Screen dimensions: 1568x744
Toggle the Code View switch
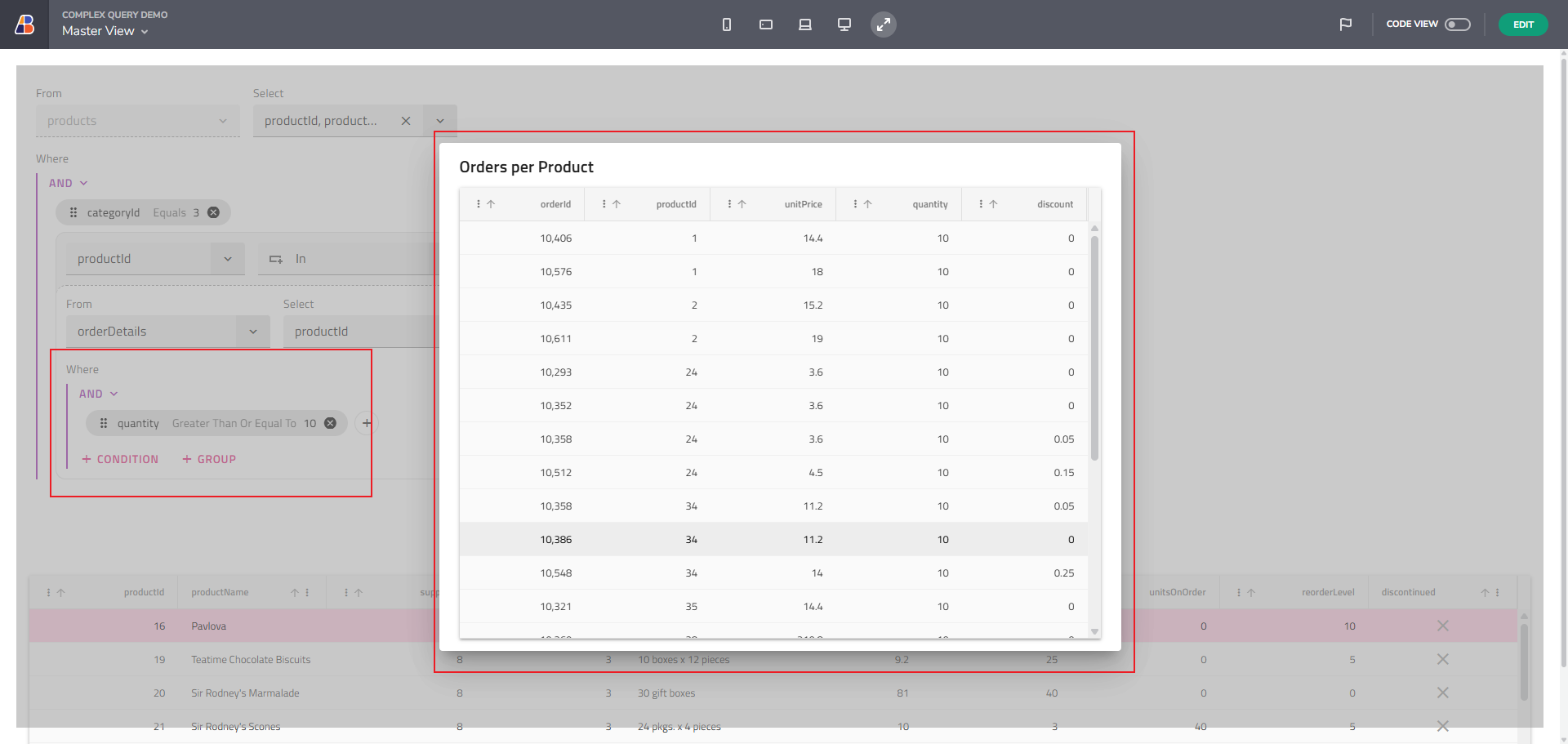pos(1457,25)
